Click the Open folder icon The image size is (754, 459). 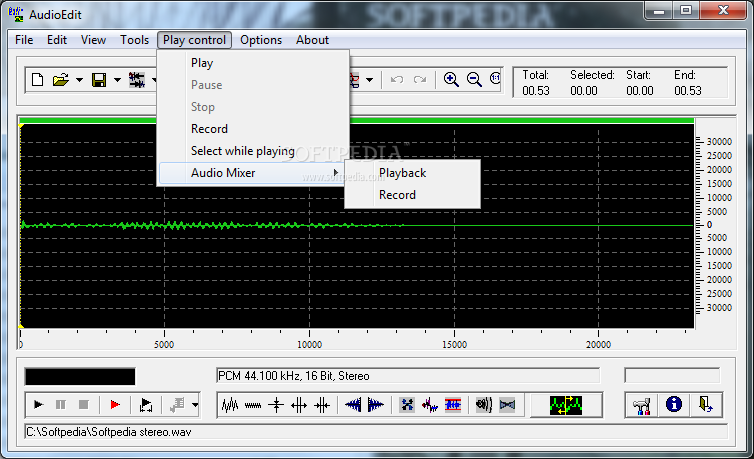(61, 80)
